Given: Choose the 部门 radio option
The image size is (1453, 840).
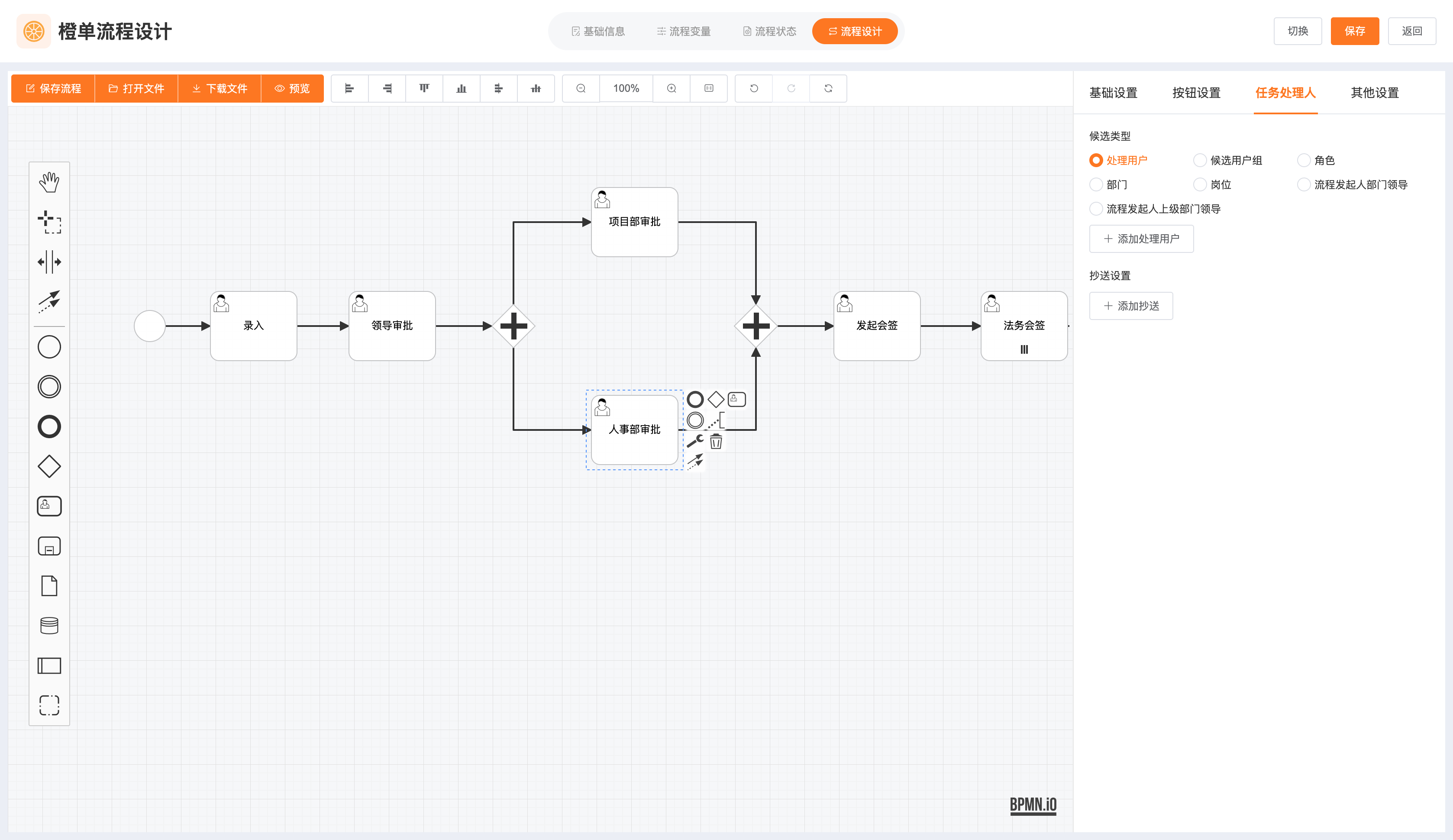Looking at the screenshot, I should [x=1096, y=184].
